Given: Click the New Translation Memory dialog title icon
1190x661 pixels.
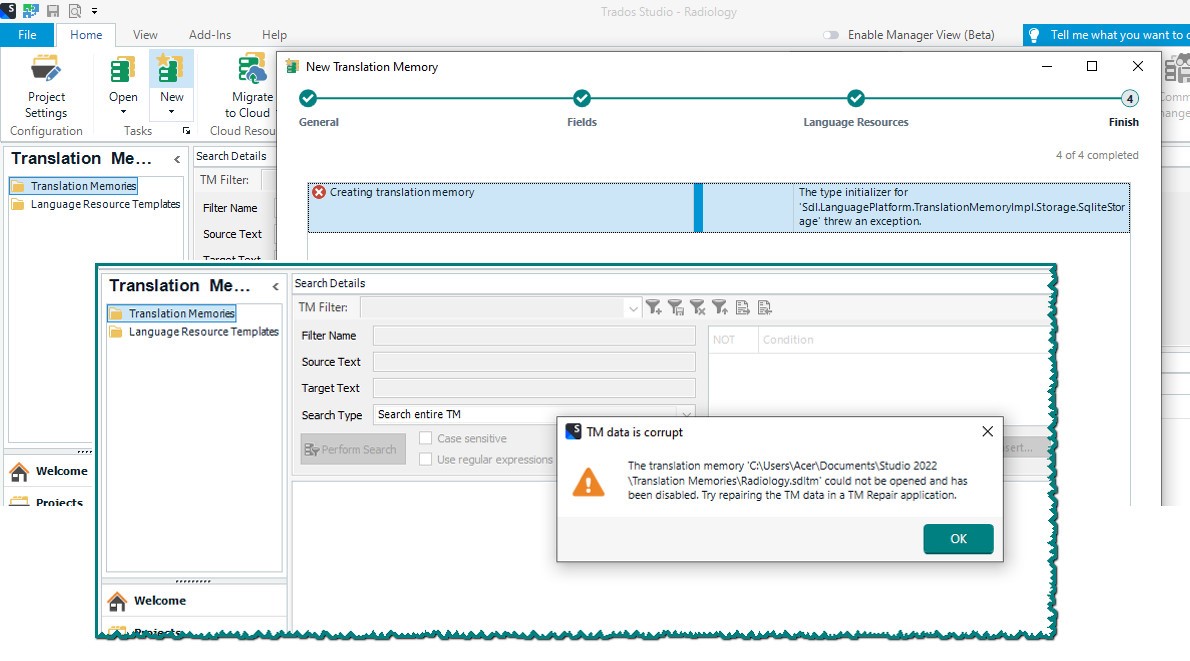Looking at the screenshot, I should coord(292,67).
